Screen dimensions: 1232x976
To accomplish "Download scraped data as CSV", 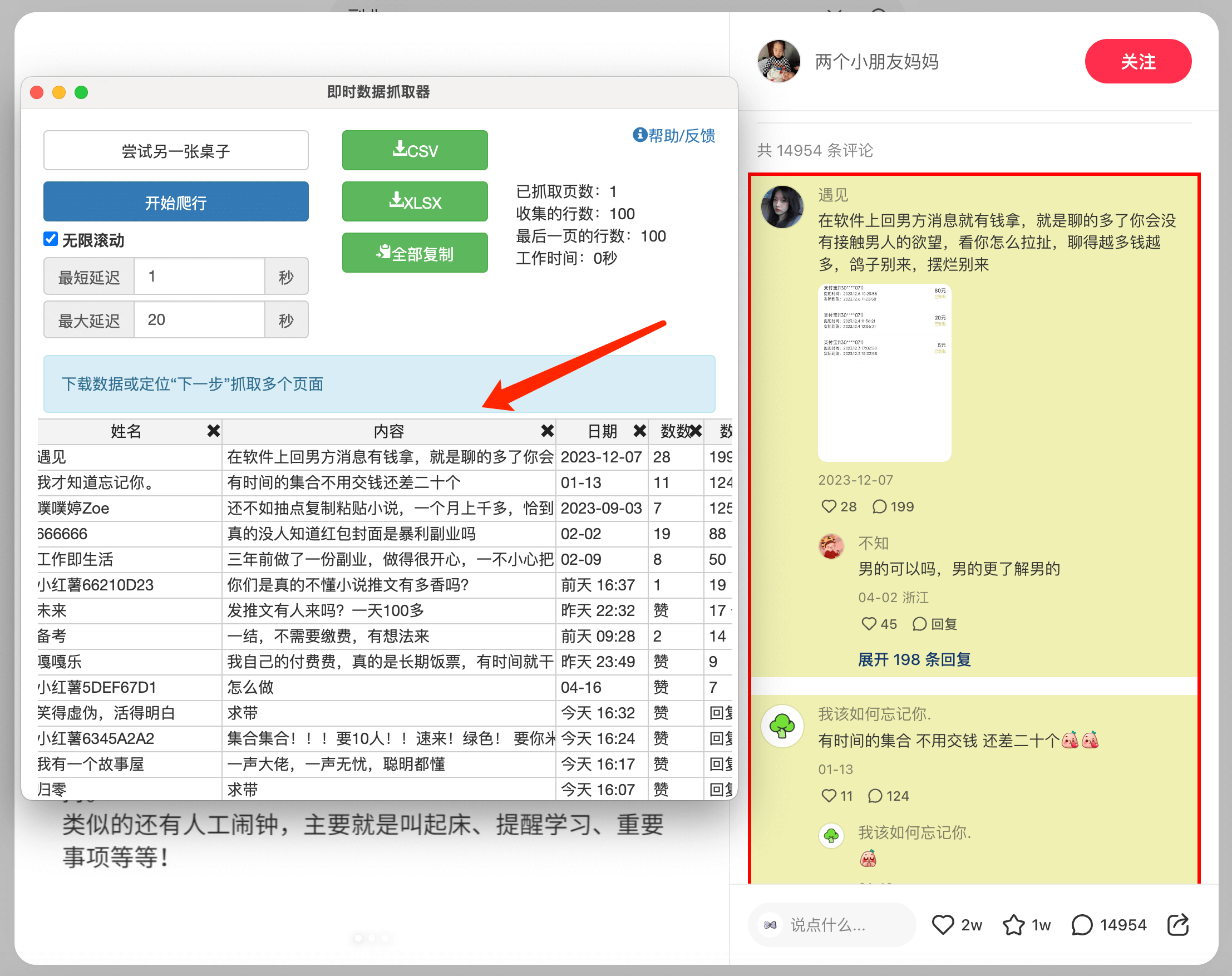I will coord(415,150).
